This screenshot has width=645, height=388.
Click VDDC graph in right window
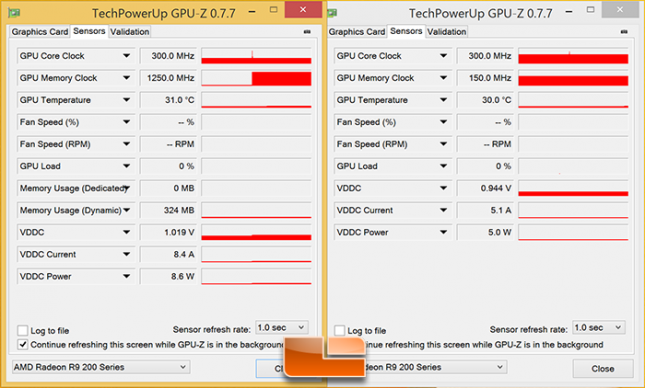coord(573,188)
